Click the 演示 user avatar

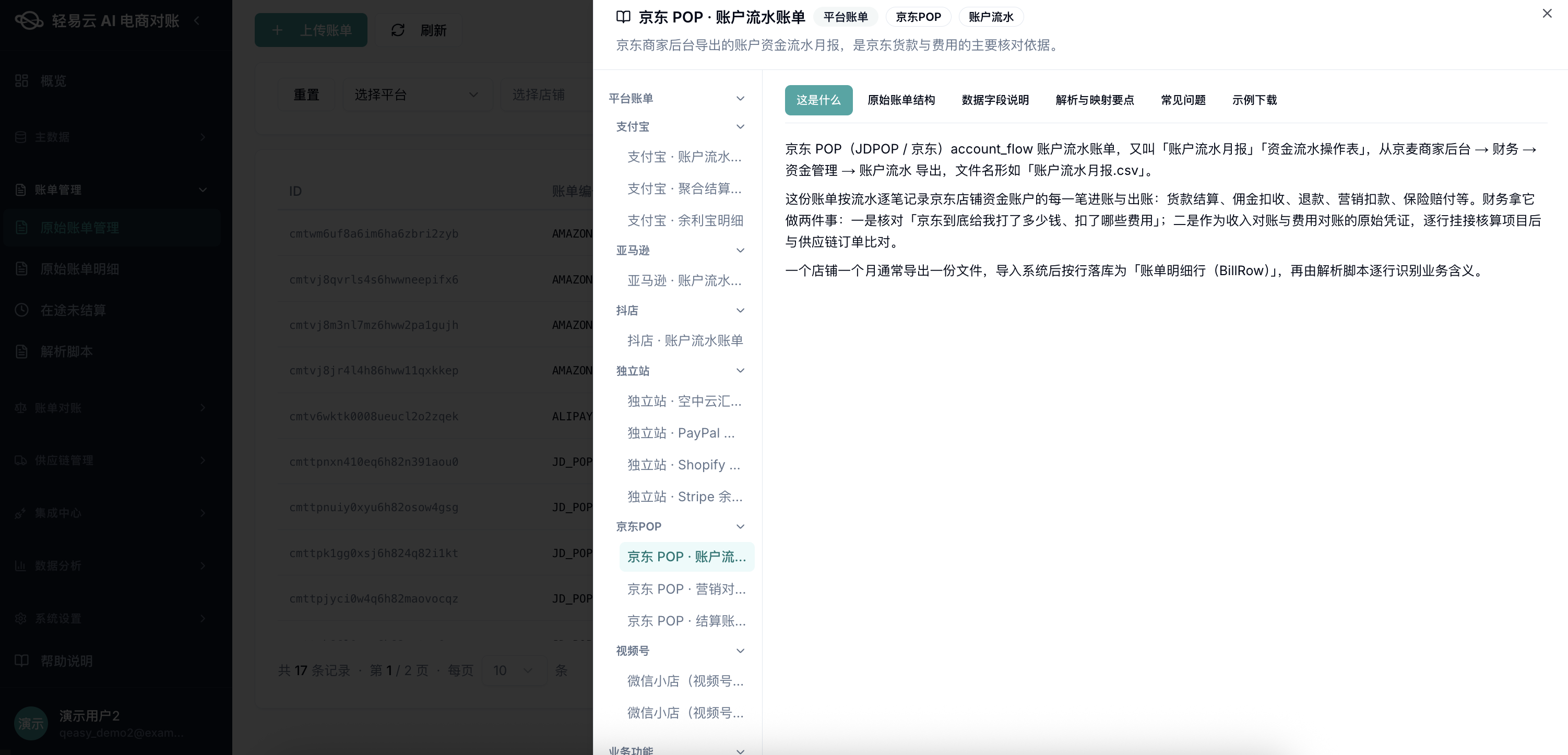coord(30,723)
